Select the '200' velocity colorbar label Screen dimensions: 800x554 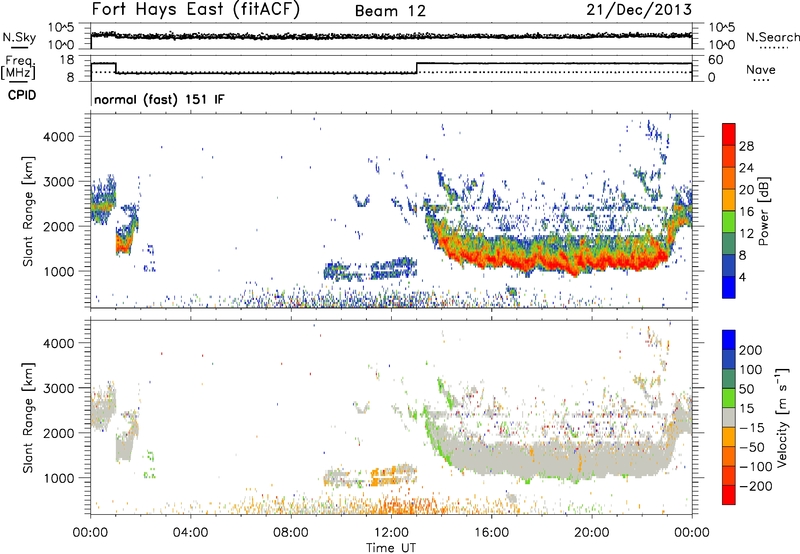[x=751, y=350]
